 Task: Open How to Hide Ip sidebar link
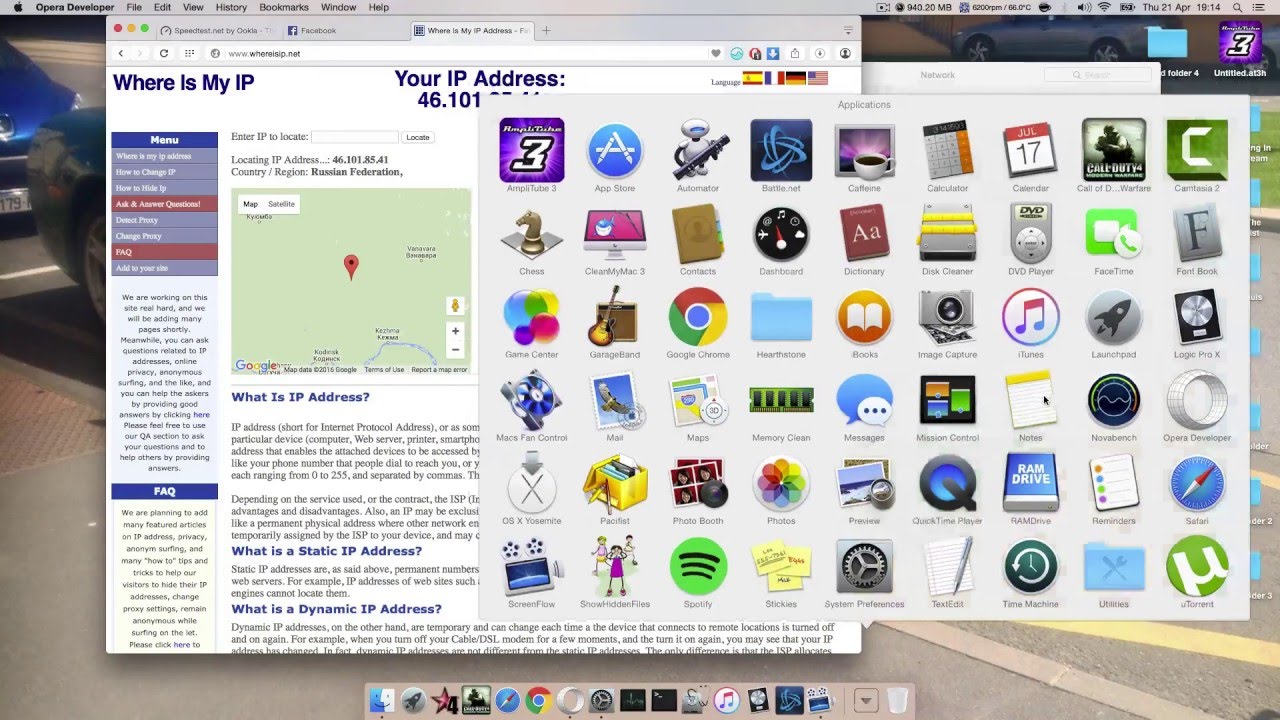click(164, 188)
